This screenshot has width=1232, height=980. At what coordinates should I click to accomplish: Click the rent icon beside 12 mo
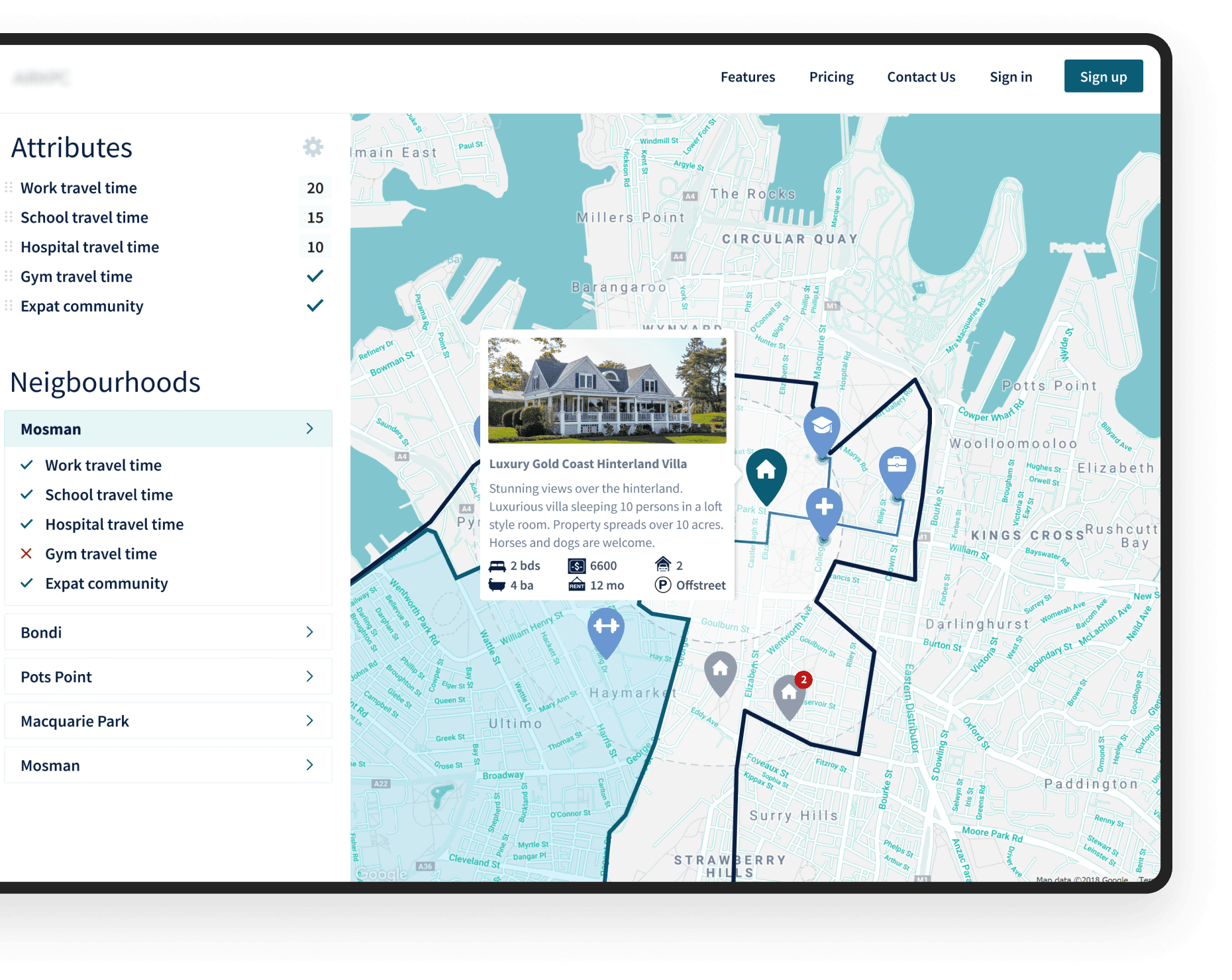click(x=577, y=585)
